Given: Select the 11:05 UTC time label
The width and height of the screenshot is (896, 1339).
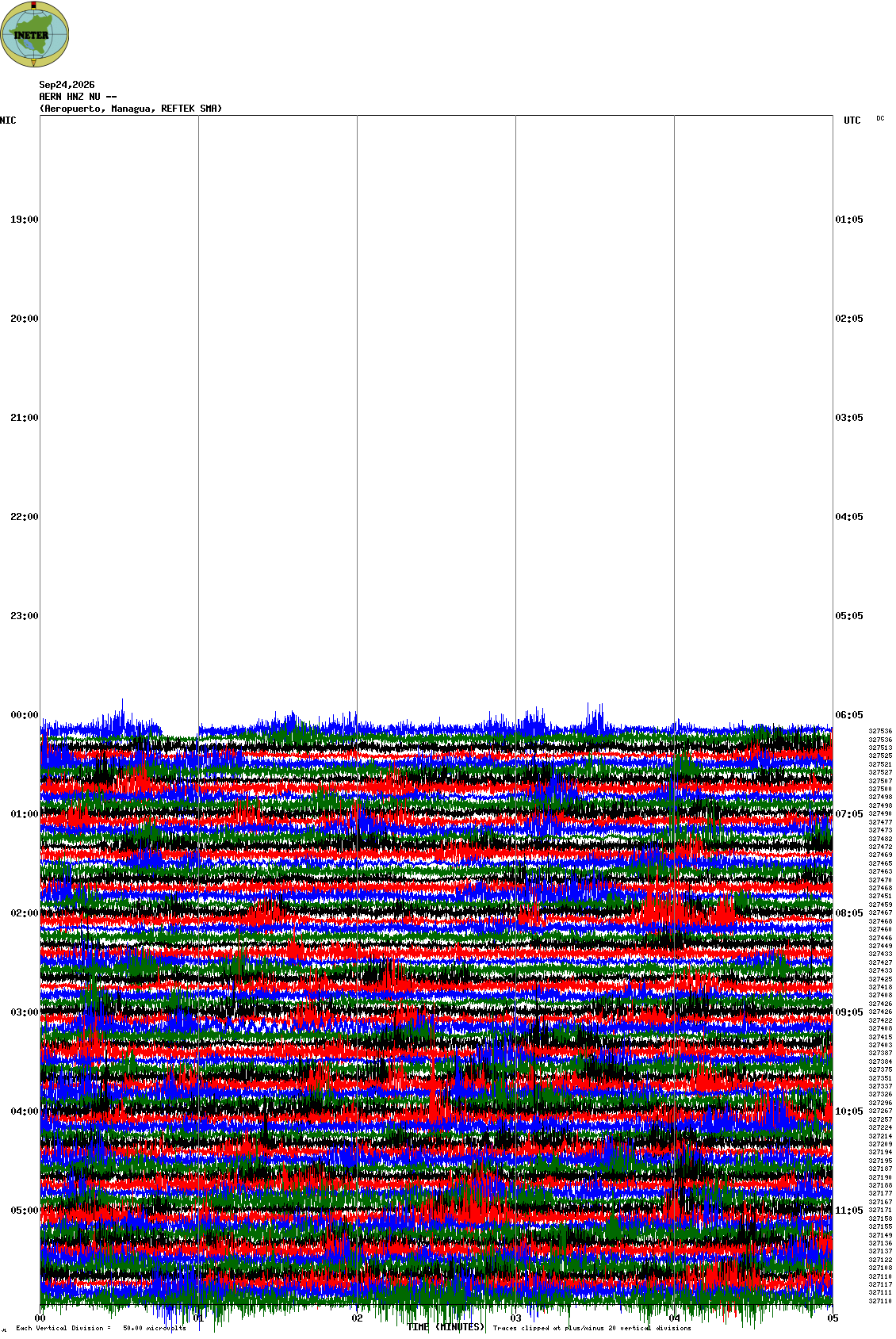Looking at the screenshot, I should 849,1211.
